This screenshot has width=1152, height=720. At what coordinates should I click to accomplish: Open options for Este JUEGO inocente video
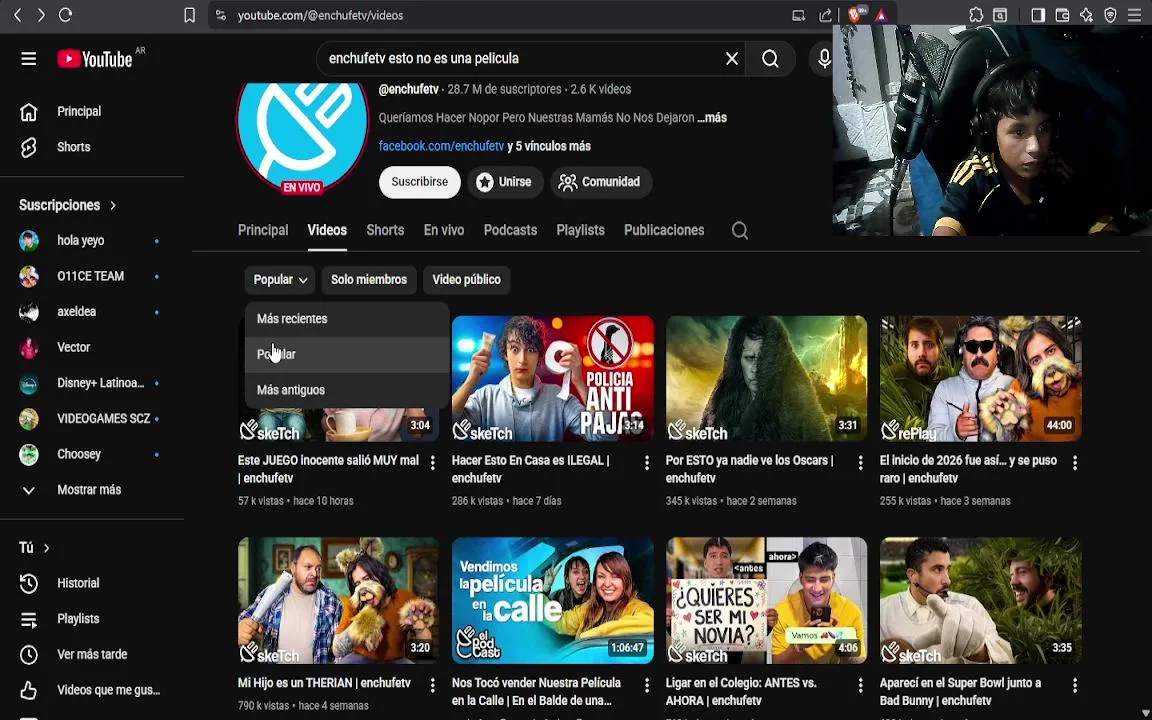click(433, 463)
